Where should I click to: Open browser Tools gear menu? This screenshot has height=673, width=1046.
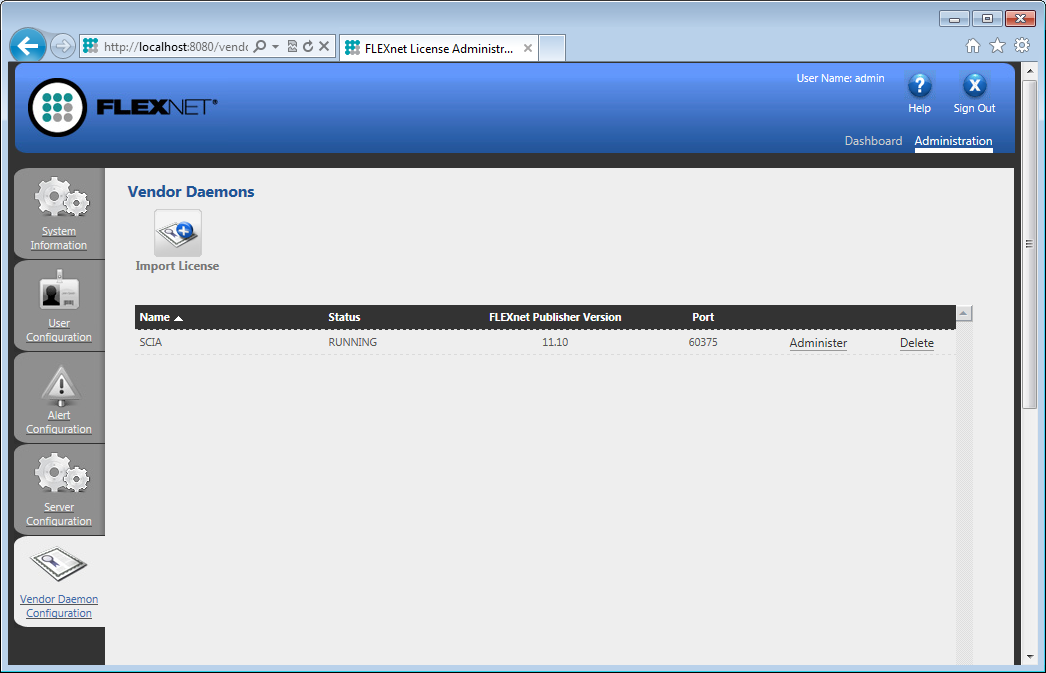click(1022, 45)
